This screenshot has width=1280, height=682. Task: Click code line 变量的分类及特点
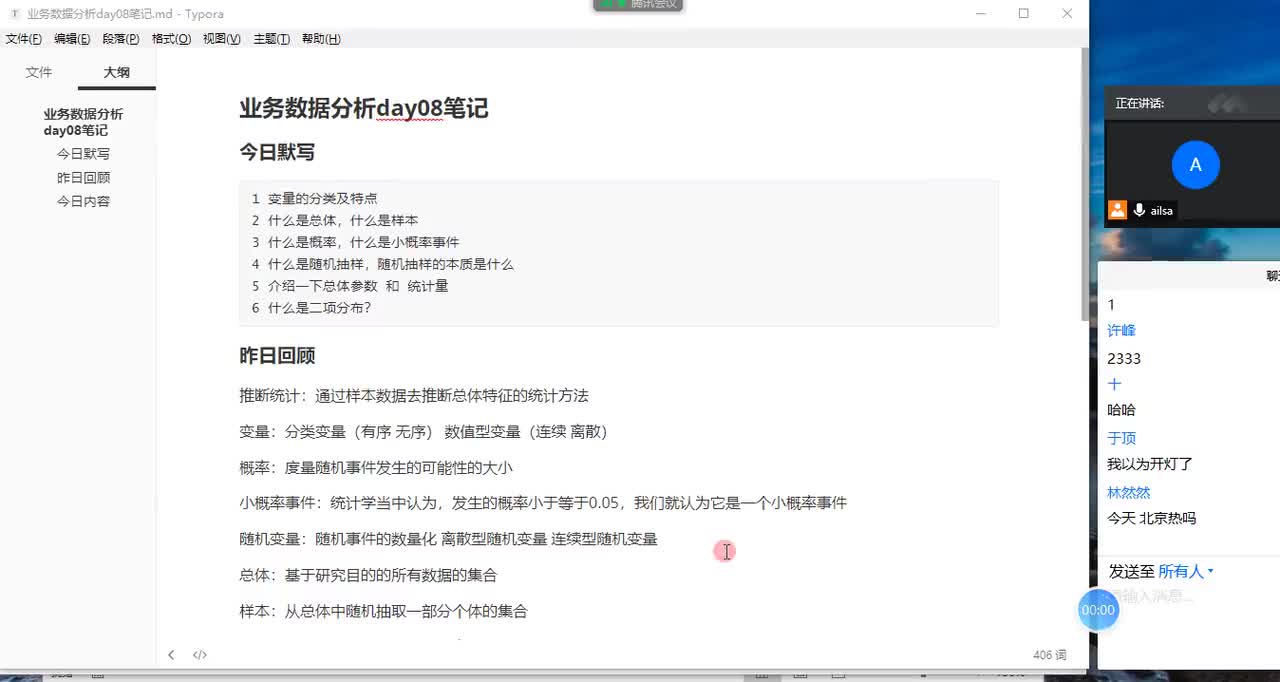(323, 199)
